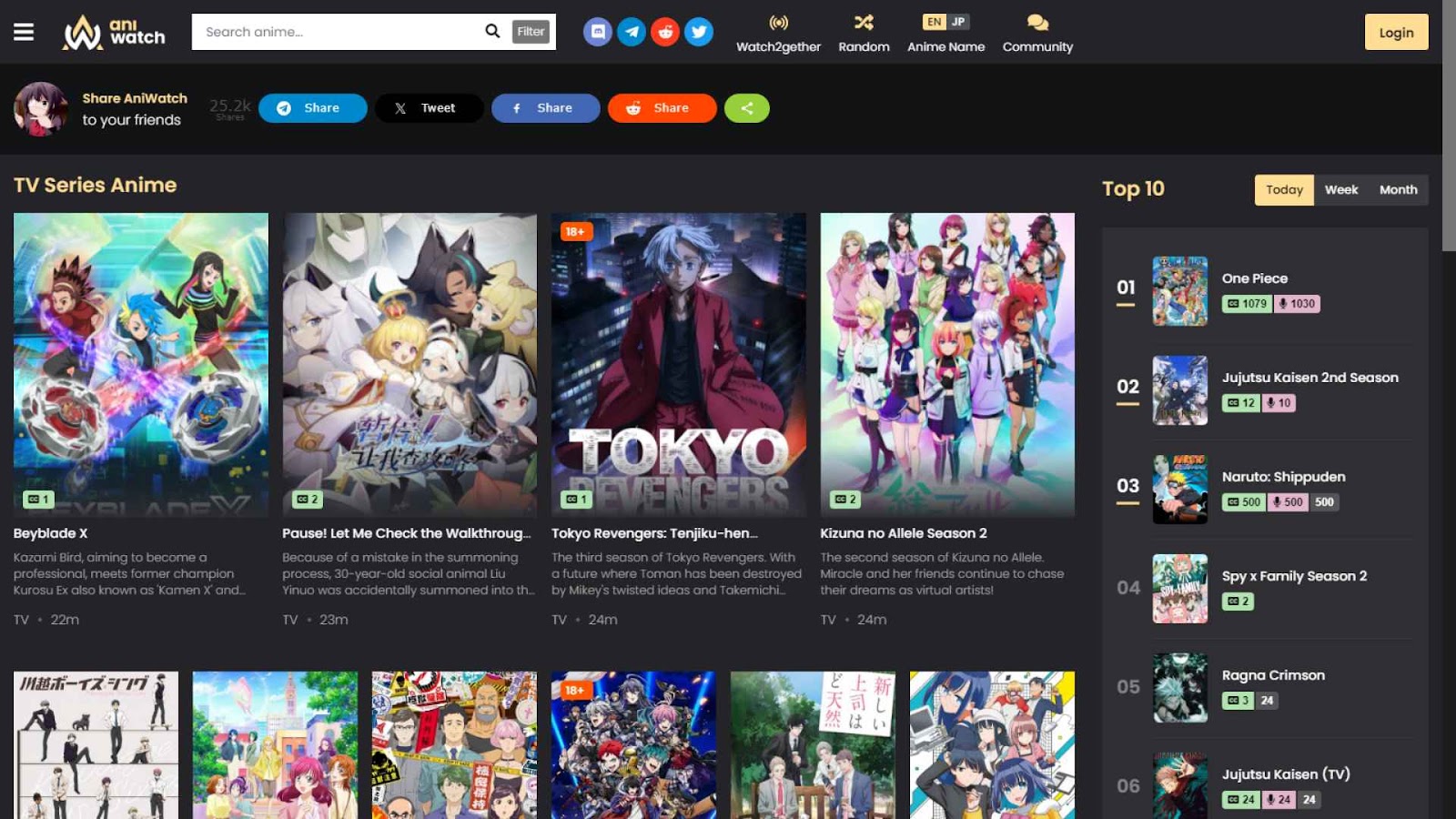Tweet AniWatch on X
Screen dimensions: 1456x819
point(430,108)
